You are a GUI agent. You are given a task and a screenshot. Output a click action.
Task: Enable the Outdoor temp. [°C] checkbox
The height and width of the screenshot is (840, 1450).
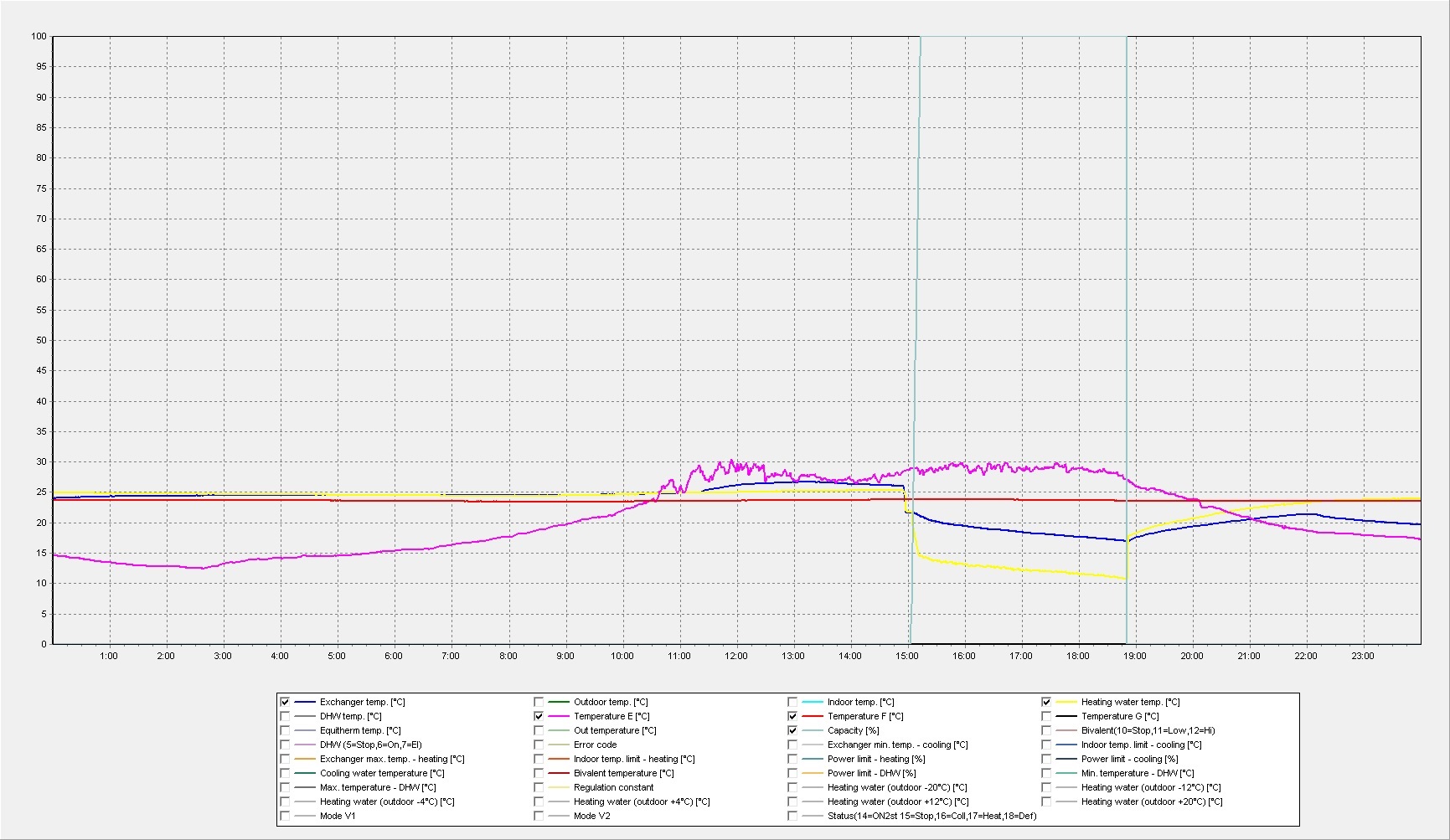[x=539, y=702]
